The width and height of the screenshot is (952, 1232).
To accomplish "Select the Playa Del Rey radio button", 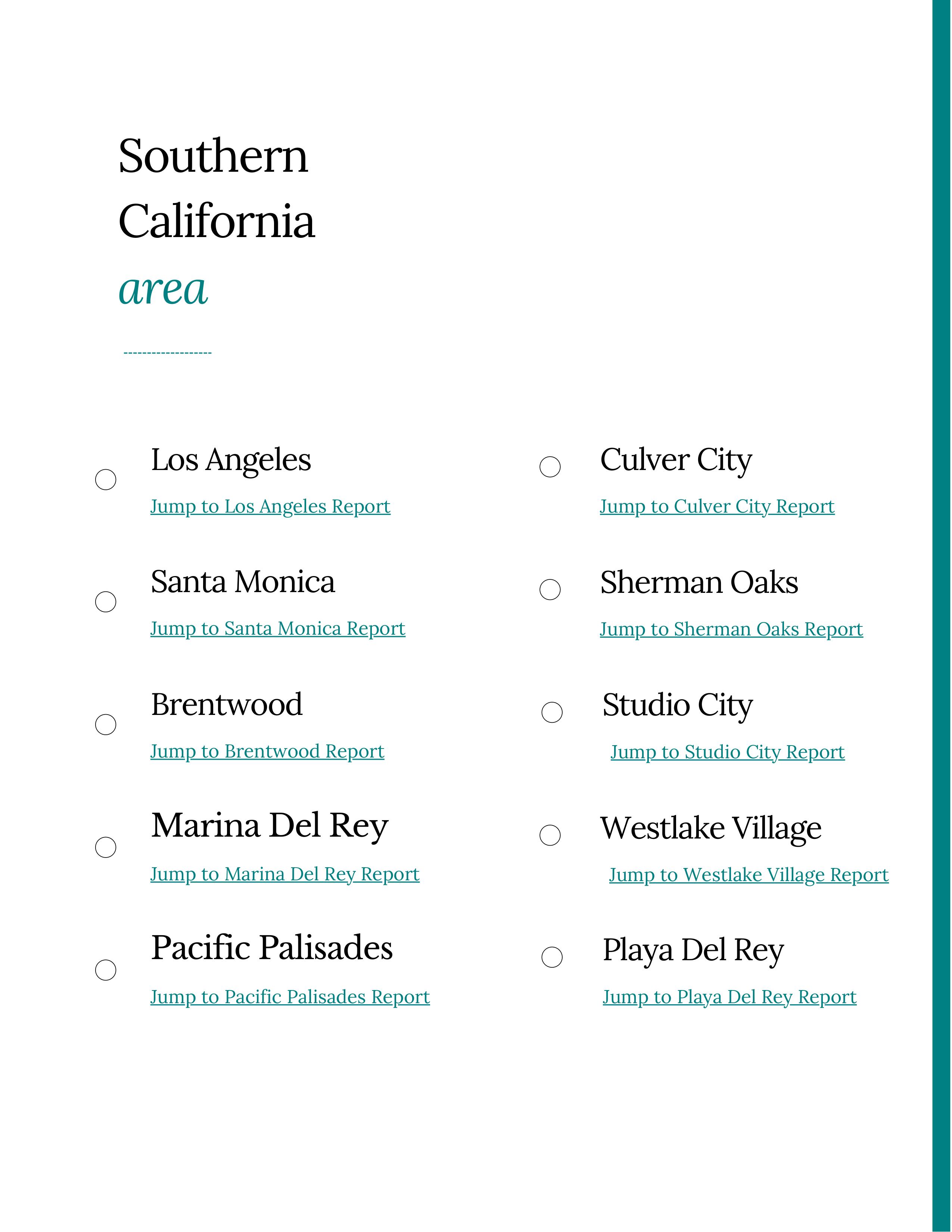I will pos(551,957).
